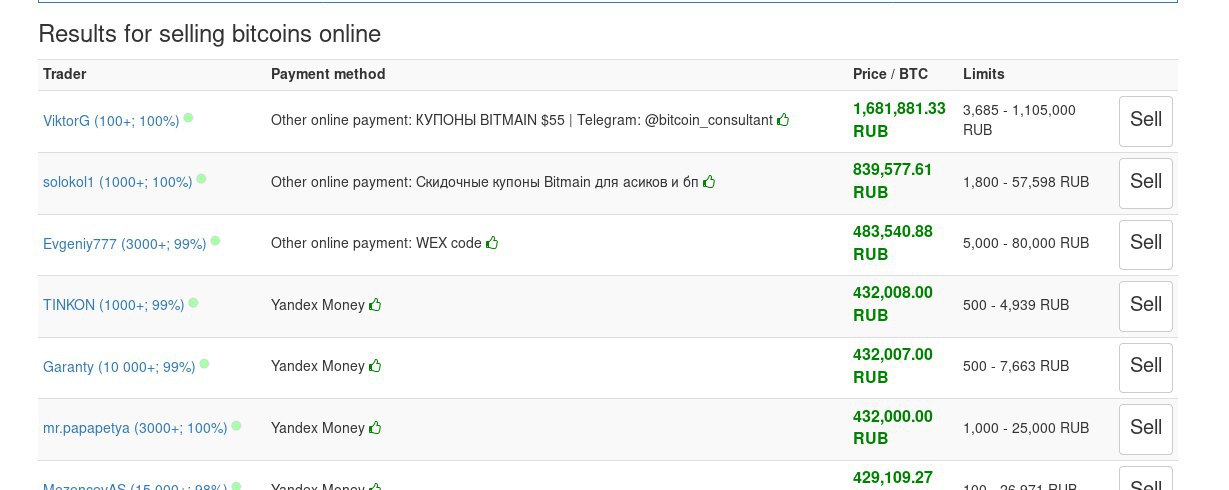1229x490 pixels.
Task: Click the Payment method column header
Action: tap(328, 74)
